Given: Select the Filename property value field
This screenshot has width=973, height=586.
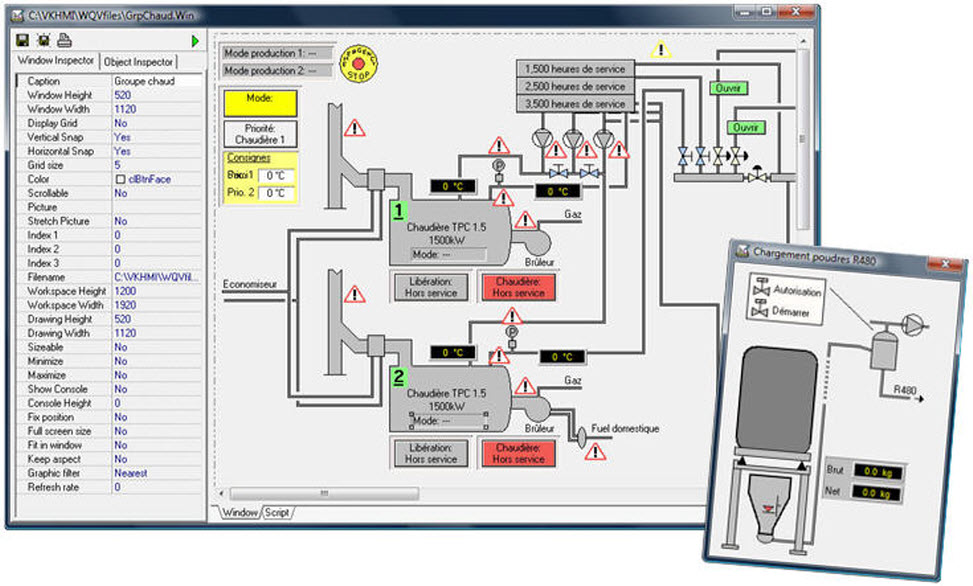Looking at the screenshot, I should coord(158,277).
